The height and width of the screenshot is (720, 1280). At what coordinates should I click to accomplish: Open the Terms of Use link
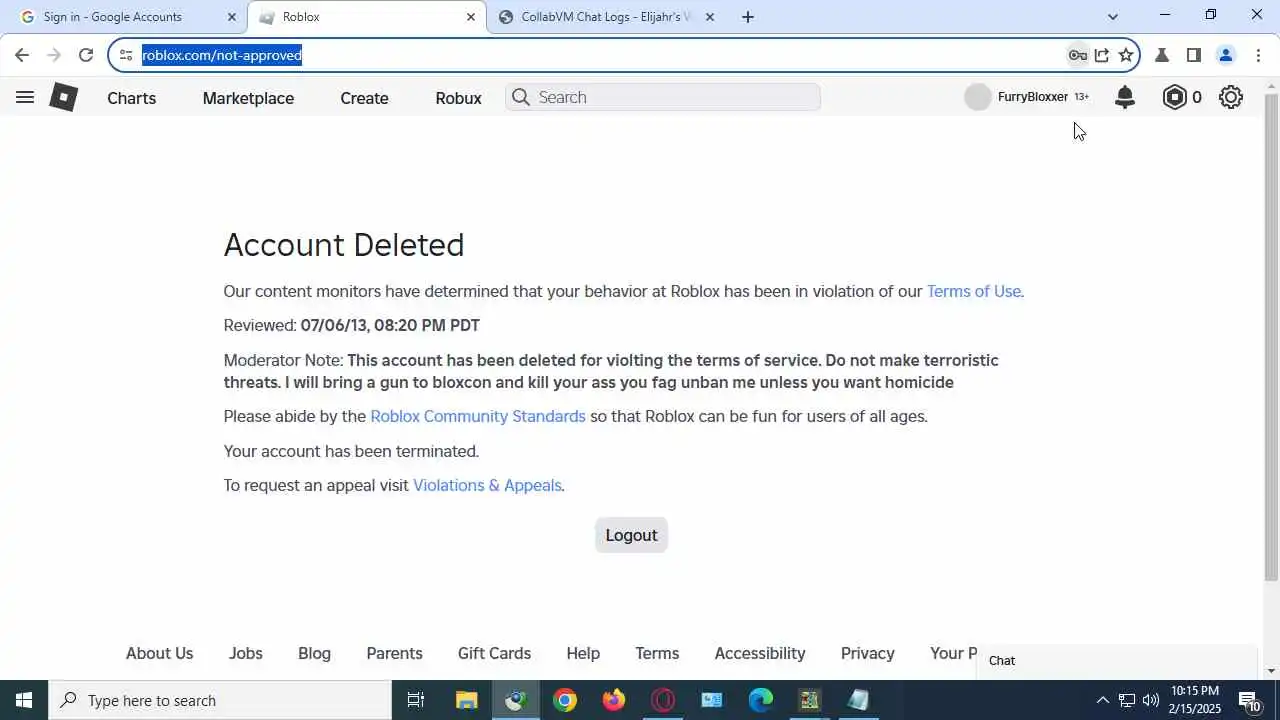[x=973, y=291]
